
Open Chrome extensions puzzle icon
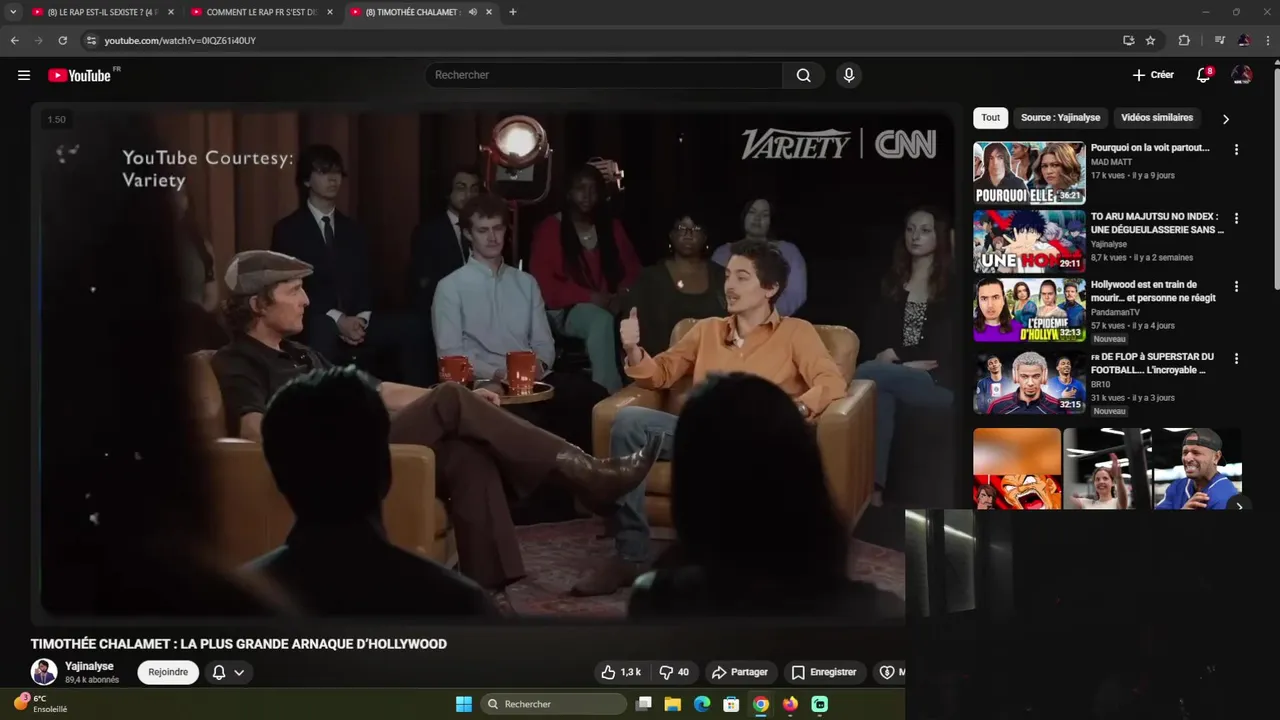(x=1184, y=40)
